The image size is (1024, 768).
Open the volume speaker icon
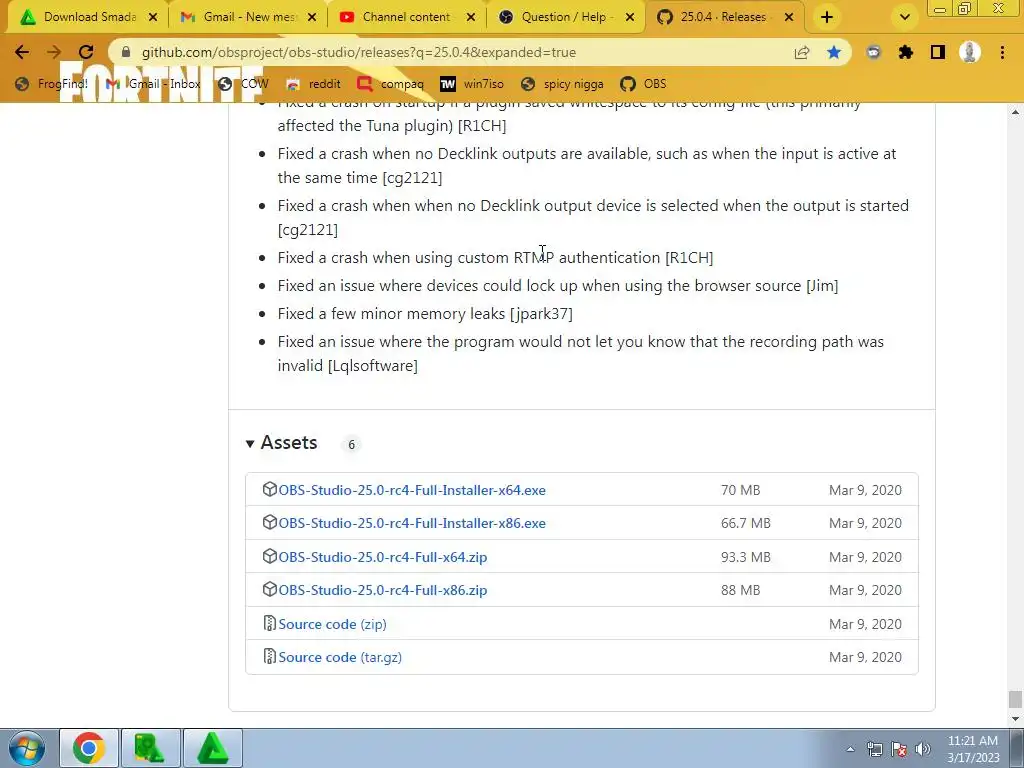923,749
